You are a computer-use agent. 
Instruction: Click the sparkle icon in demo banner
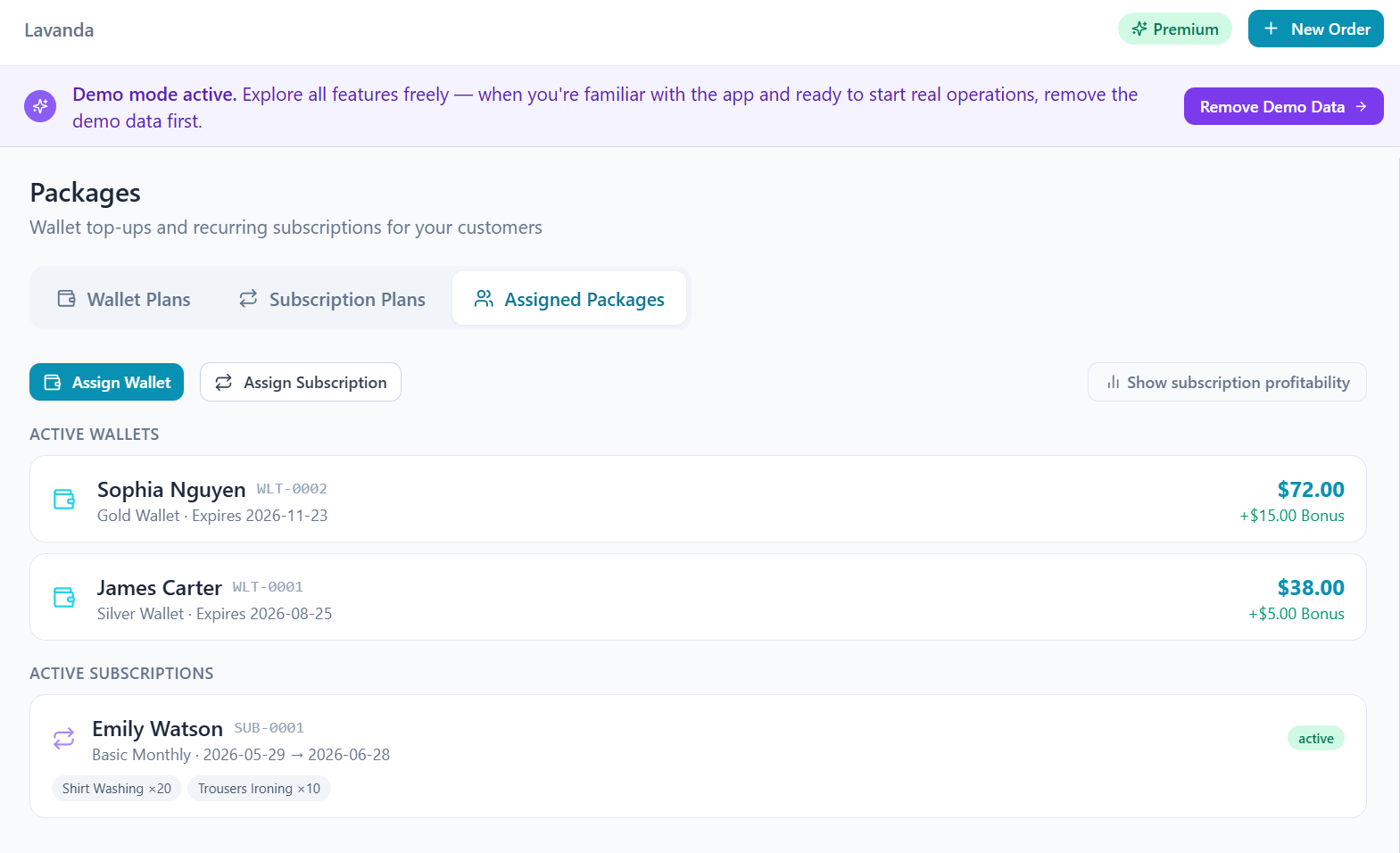click(x=40, y=106)
